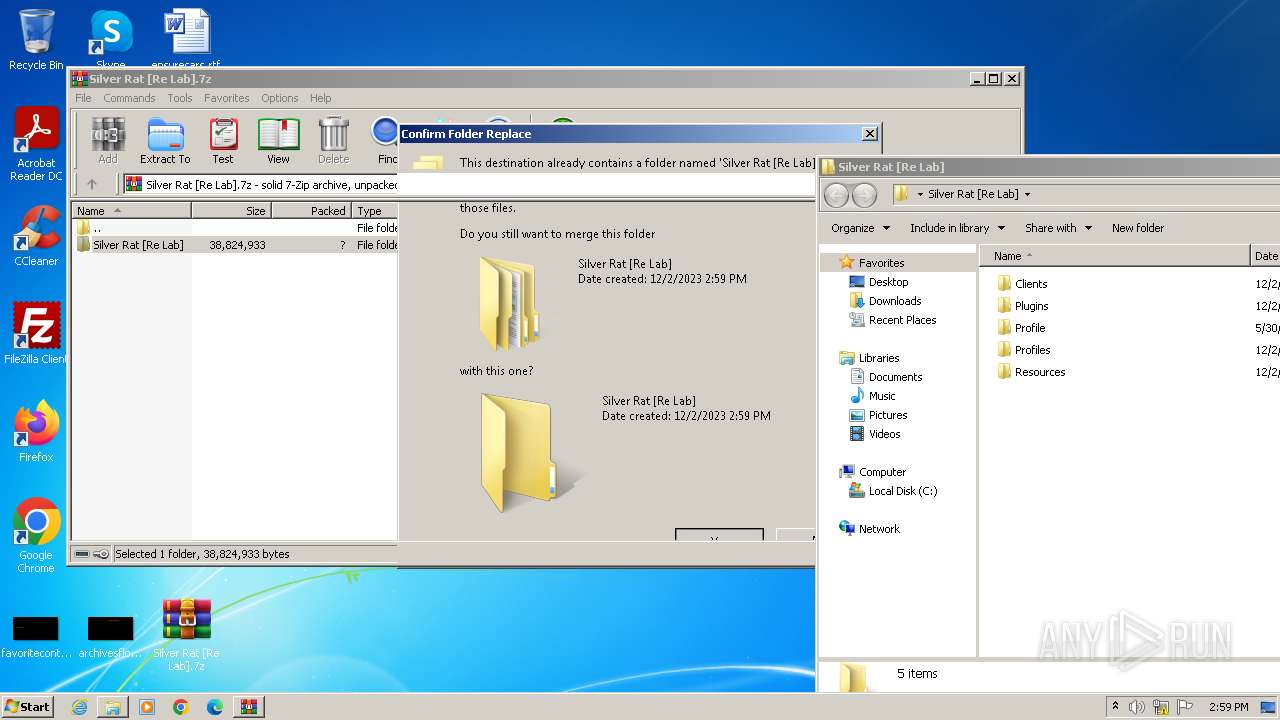Expand the Include in library dropdown

click(x=957, y=228)
